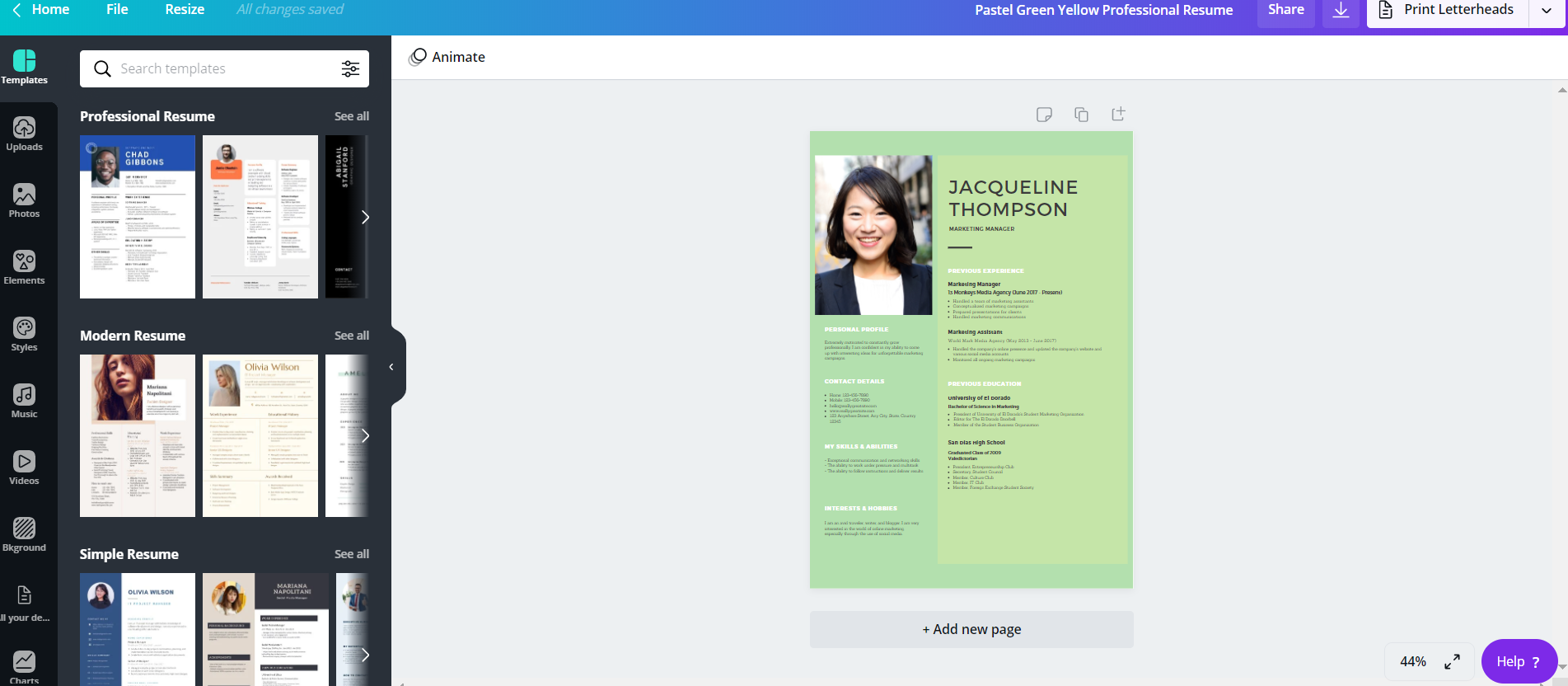
Task: Show next Professional Resume templates
Action: tap(365, 217)
